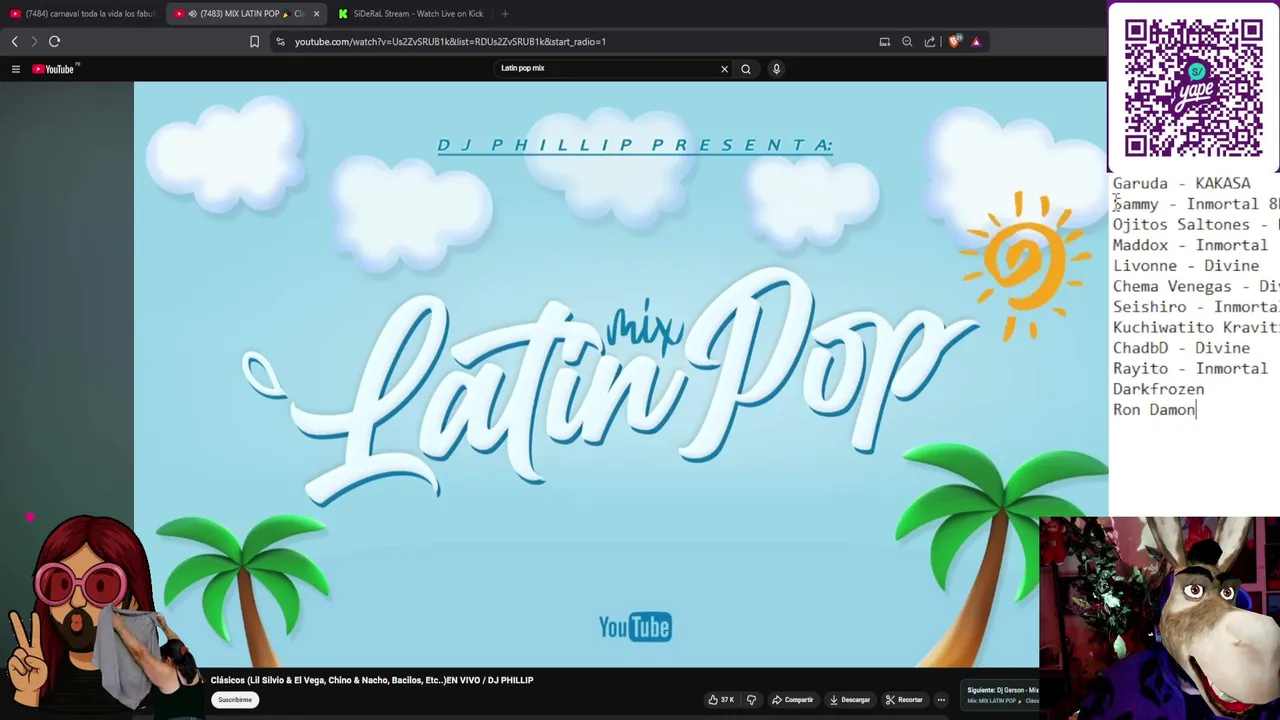Click the Recortar clip button
The height and width of the screenshot is (720, 1280).
click(x=904, y=700)
